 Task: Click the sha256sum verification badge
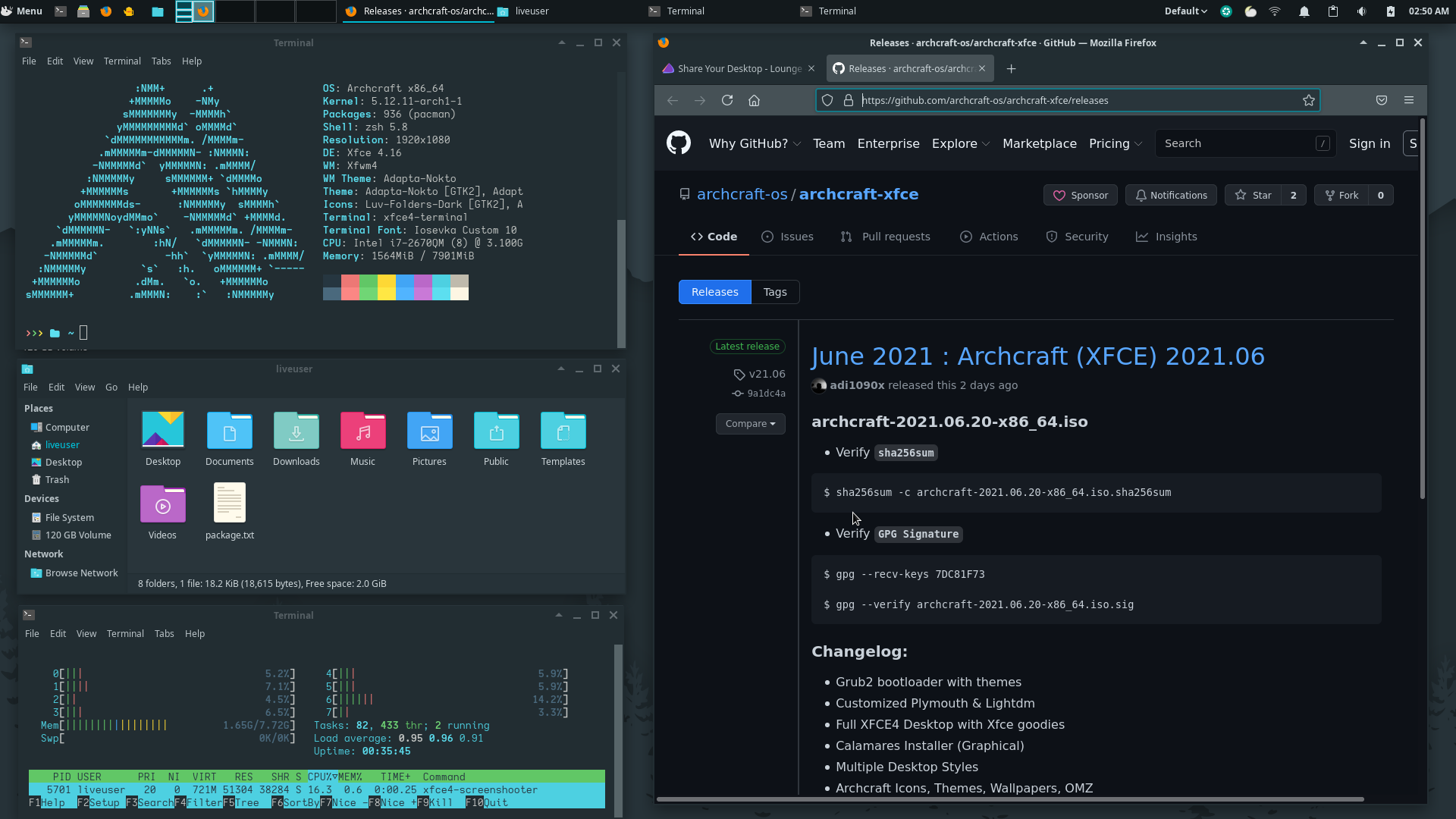(906, 452)
